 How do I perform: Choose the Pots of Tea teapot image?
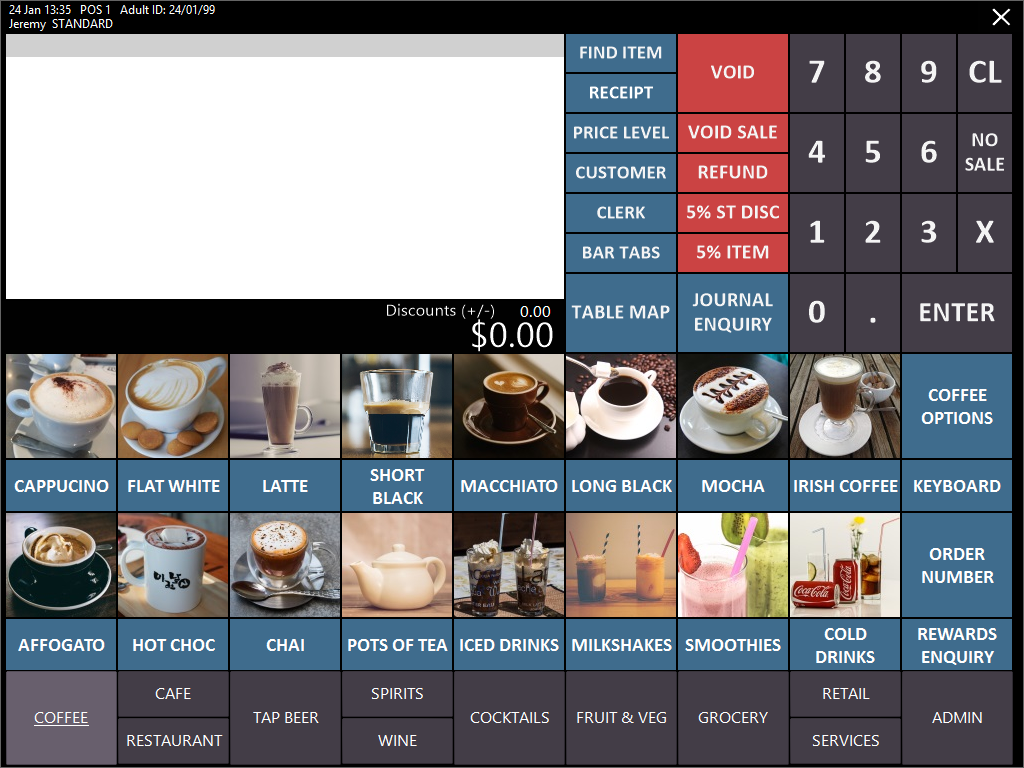point(397,565)
